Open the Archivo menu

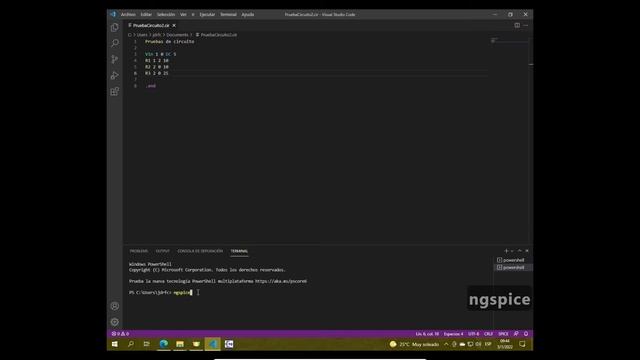(x=128, y=14)
